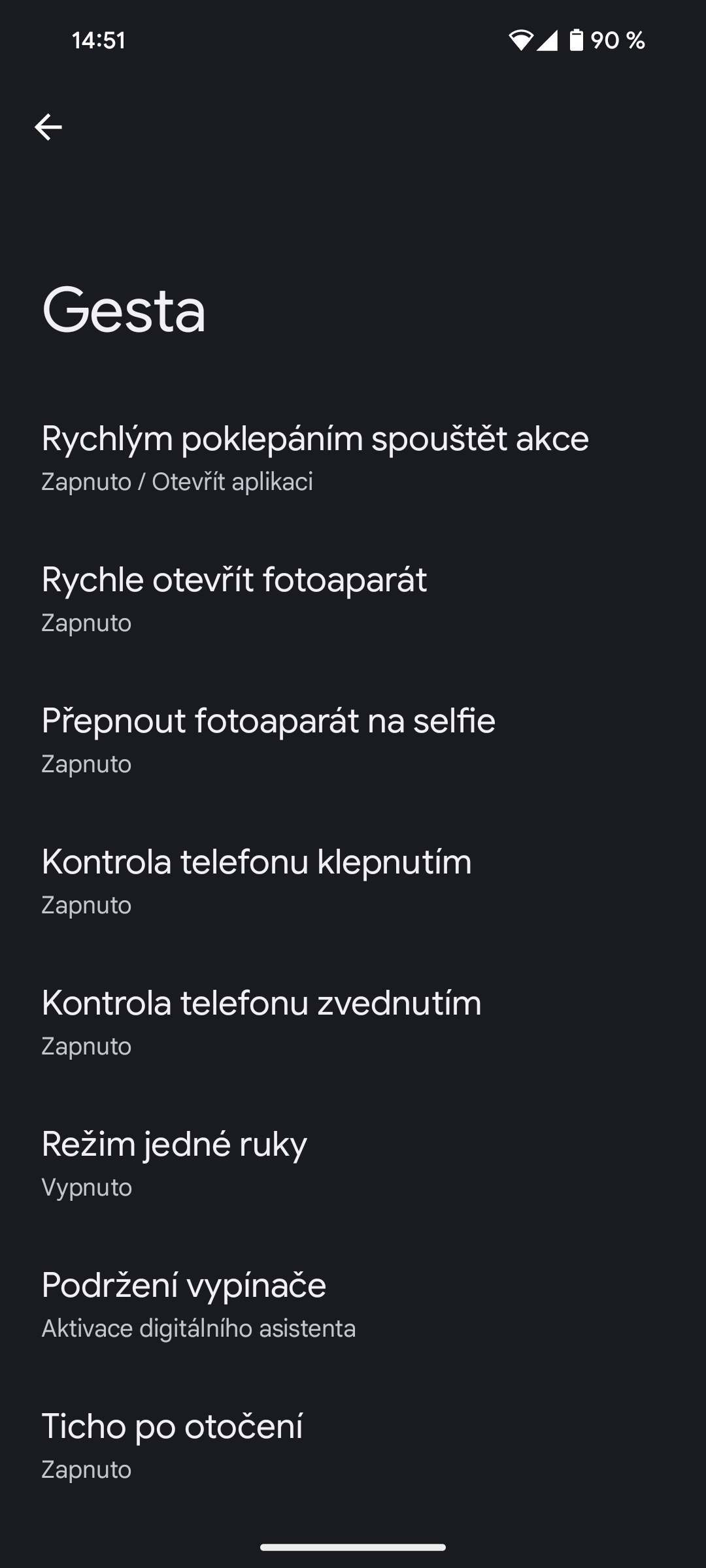Tap the Wi-Fi status icon
This screenshot has height=1568, width=706.
point(521,41)
